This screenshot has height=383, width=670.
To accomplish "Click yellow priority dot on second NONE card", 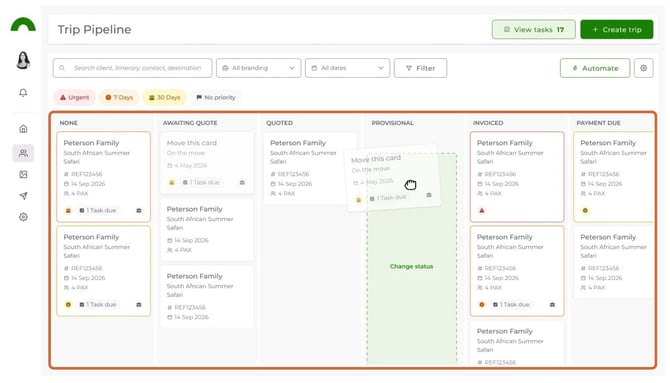I will [x=68, y=305].
